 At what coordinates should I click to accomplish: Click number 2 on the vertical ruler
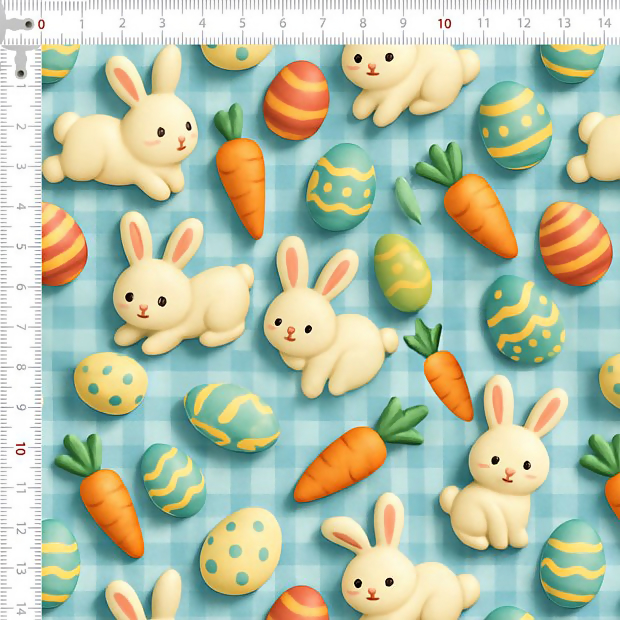click(x=21, y=126)
